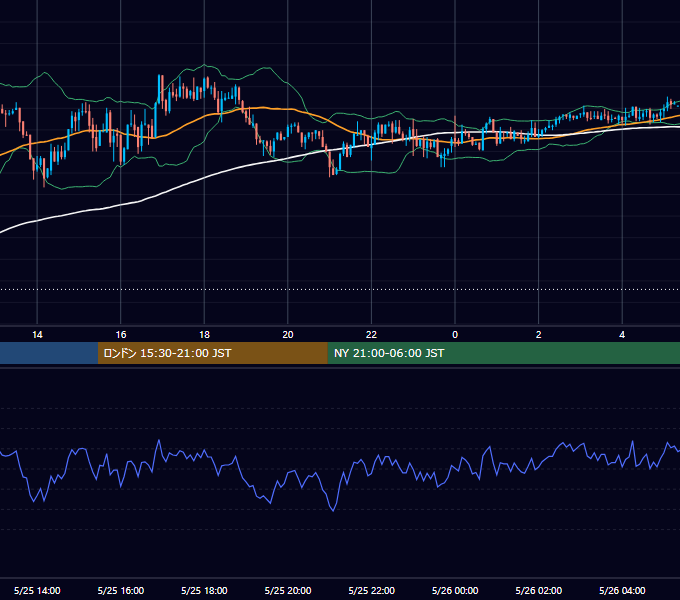The height and width of the screenshot is (600, 680).
Task: Click the 18 hour axis label
Action: coord(204,335)
